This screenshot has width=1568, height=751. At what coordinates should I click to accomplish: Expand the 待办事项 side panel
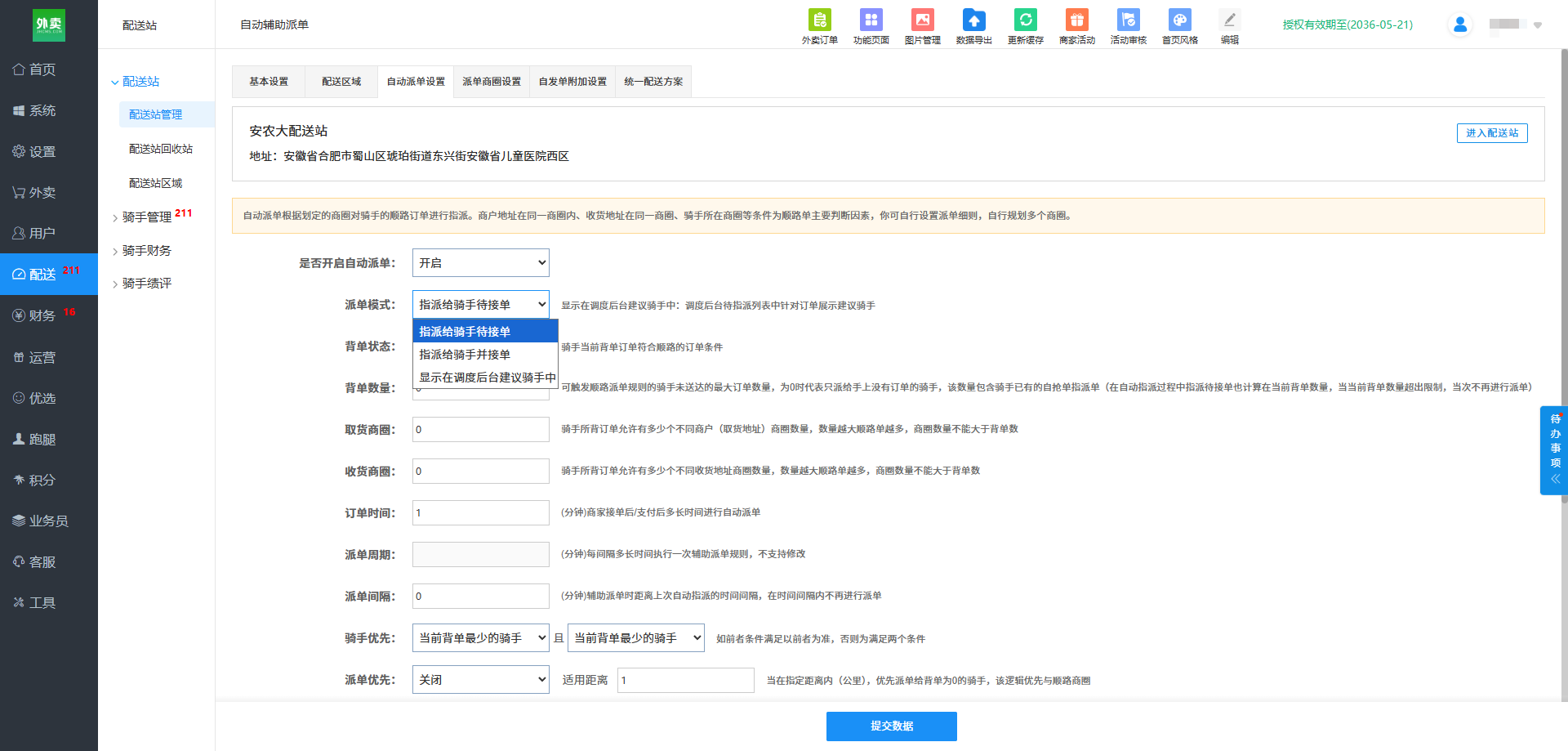[x=1555, y=450]
